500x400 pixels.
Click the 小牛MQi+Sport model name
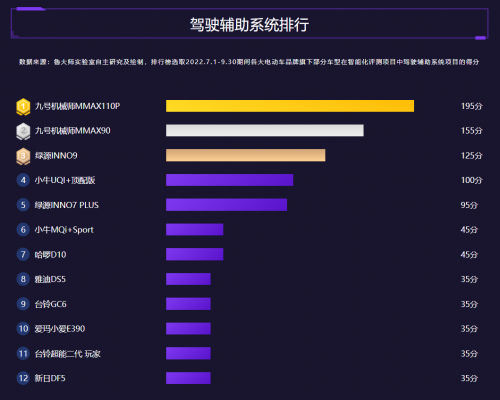64,230
